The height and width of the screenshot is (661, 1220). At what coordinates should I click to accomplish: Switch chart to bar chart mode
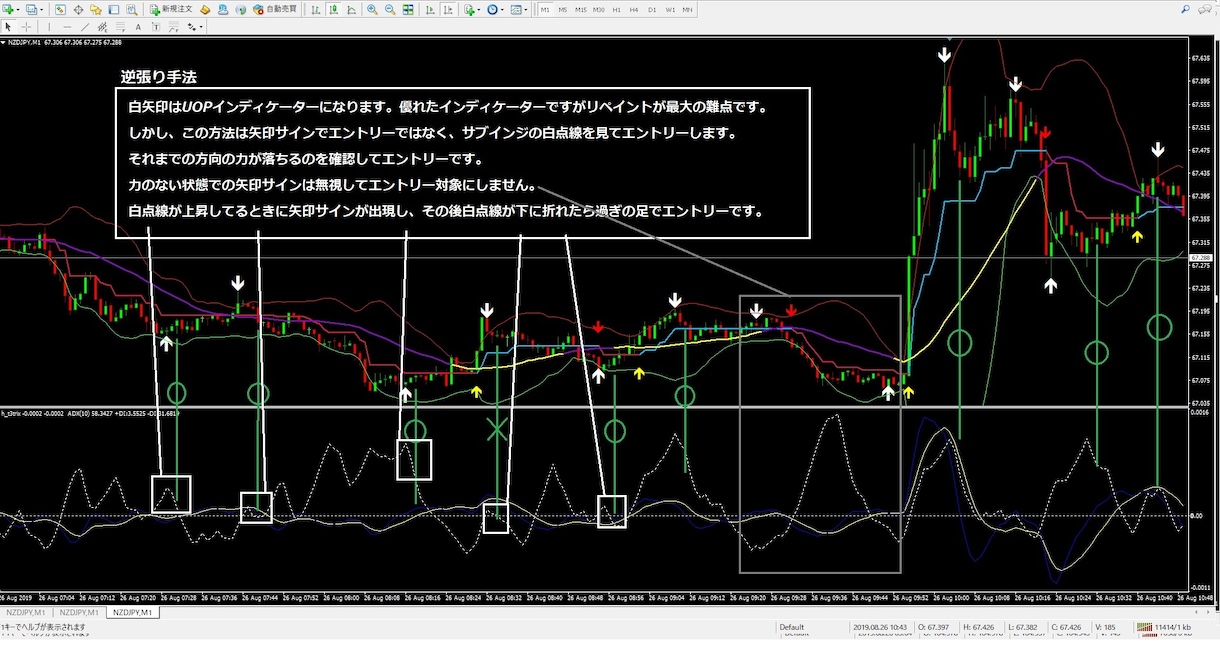tap(315, 9)
